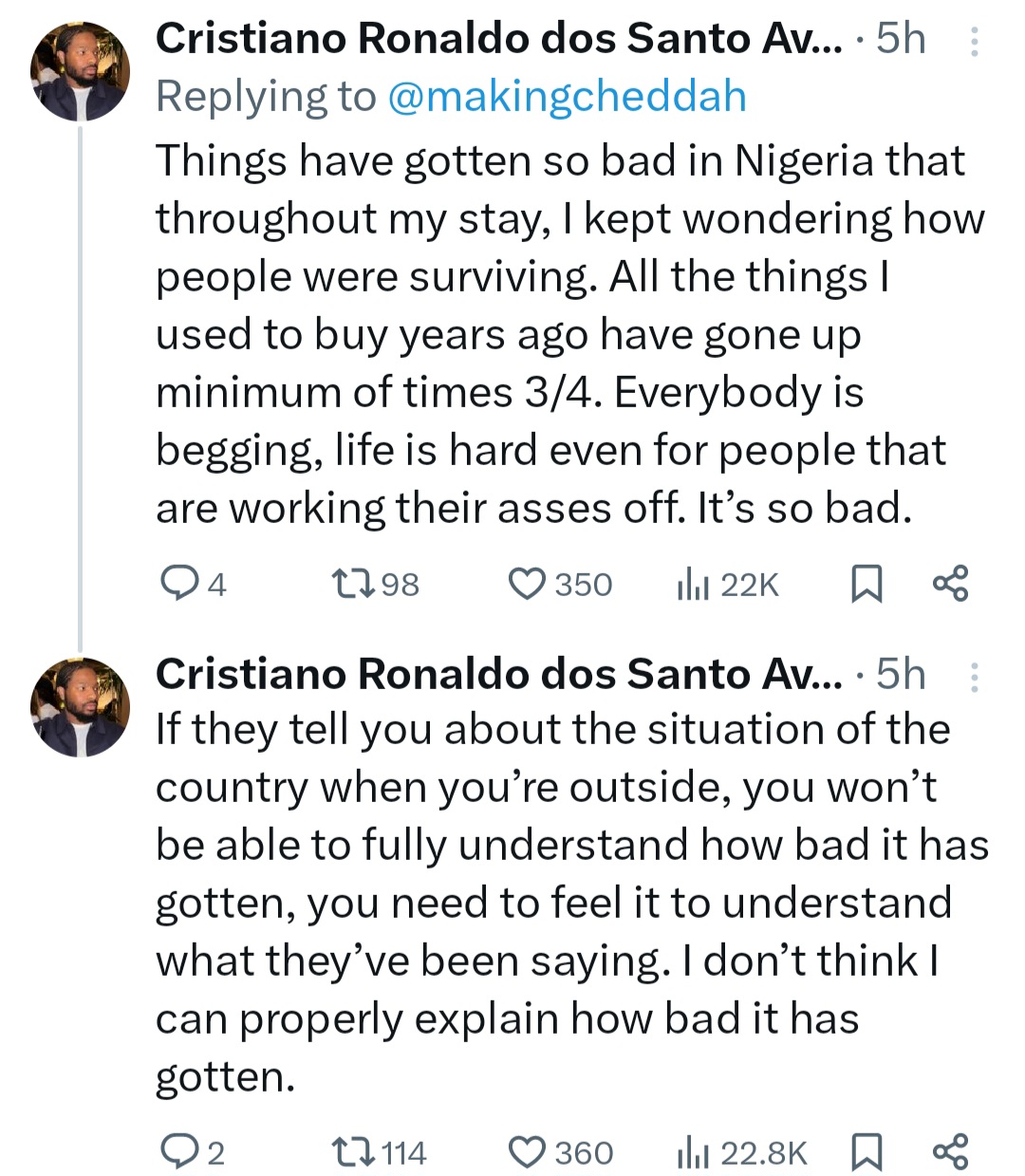Share the second tweet
Viewport: 1025px width, 1176px height.
pyautogui.click(x=950, y=1152)
